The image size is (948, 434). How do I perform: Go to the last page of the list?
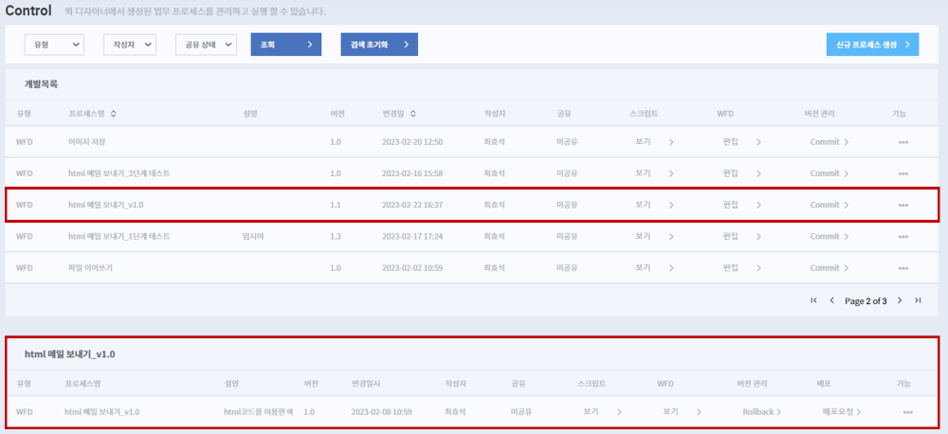pos(918,300)
